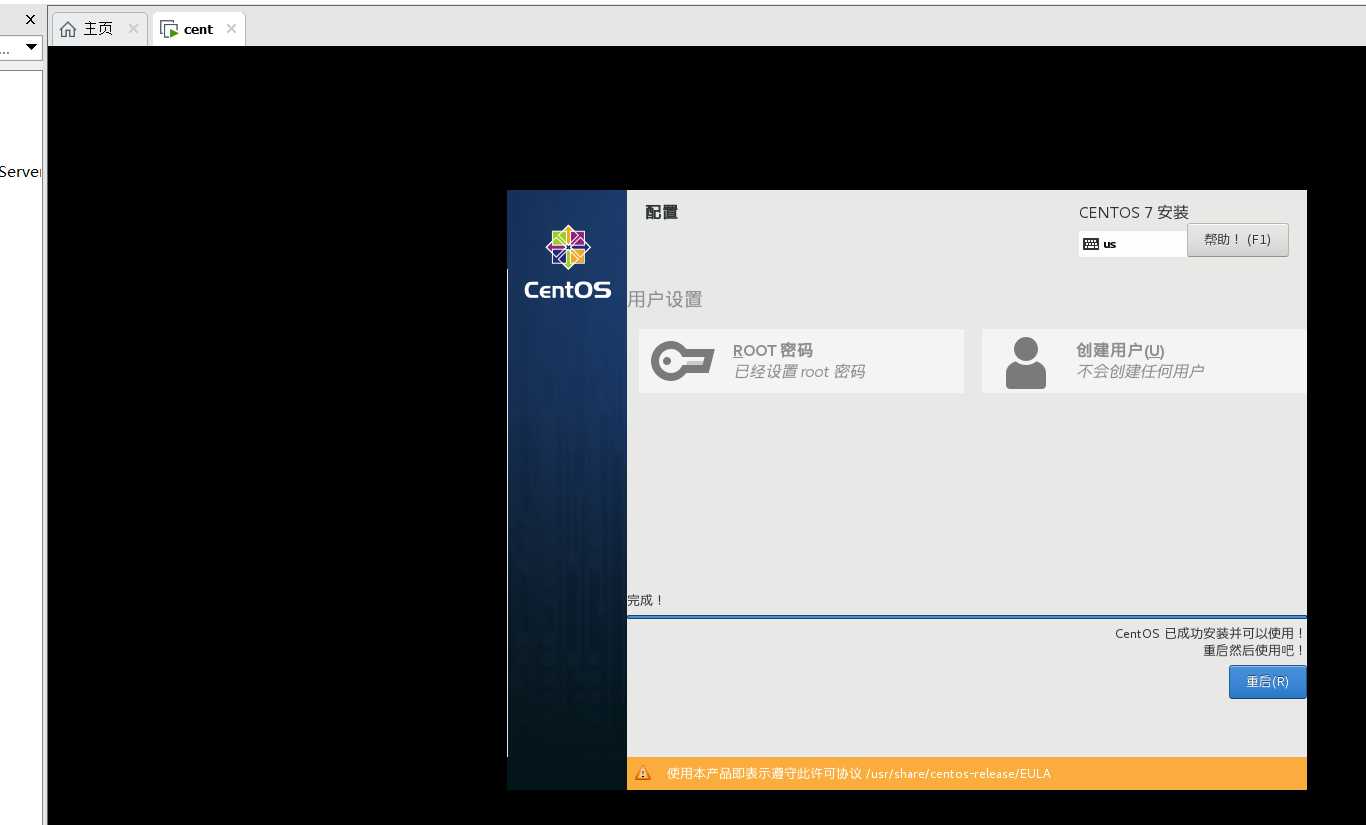The width and height of the screenshot is (1366, 825).
Task: Select the us keyboard layout indicator
Action: 1132,244
